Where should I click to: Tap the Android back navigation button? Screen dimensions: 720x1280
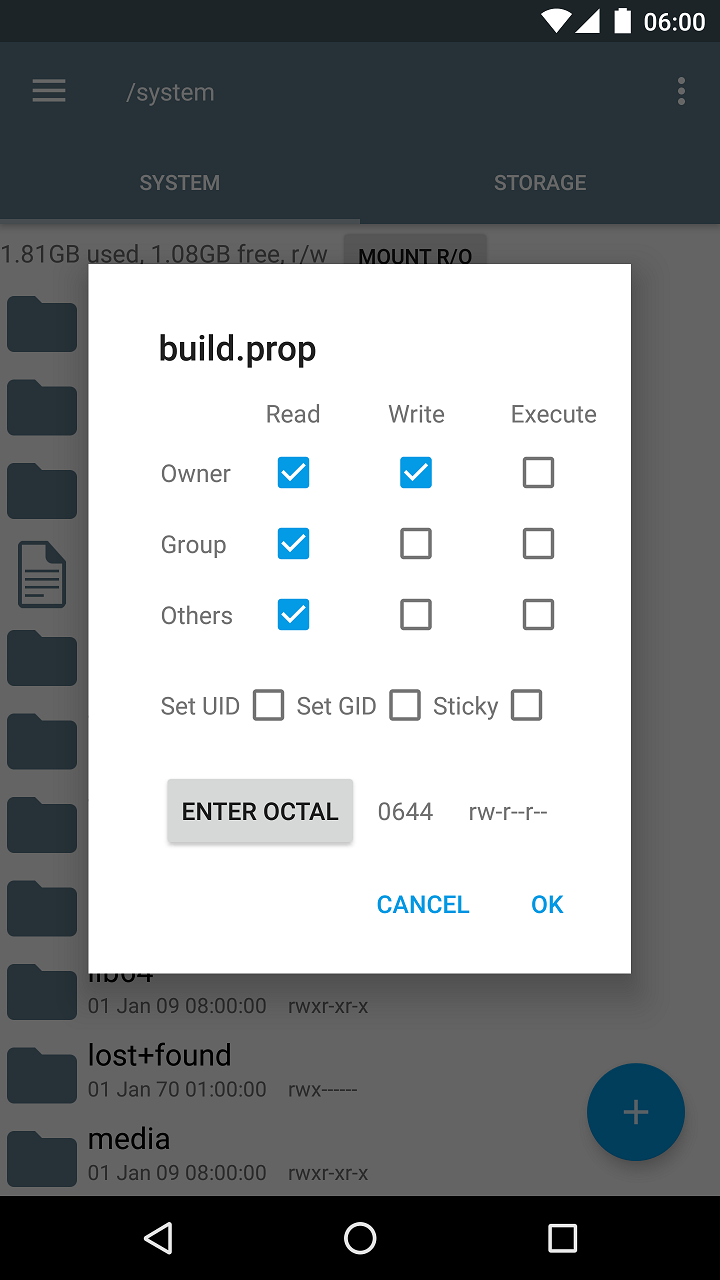(157, 1238)
